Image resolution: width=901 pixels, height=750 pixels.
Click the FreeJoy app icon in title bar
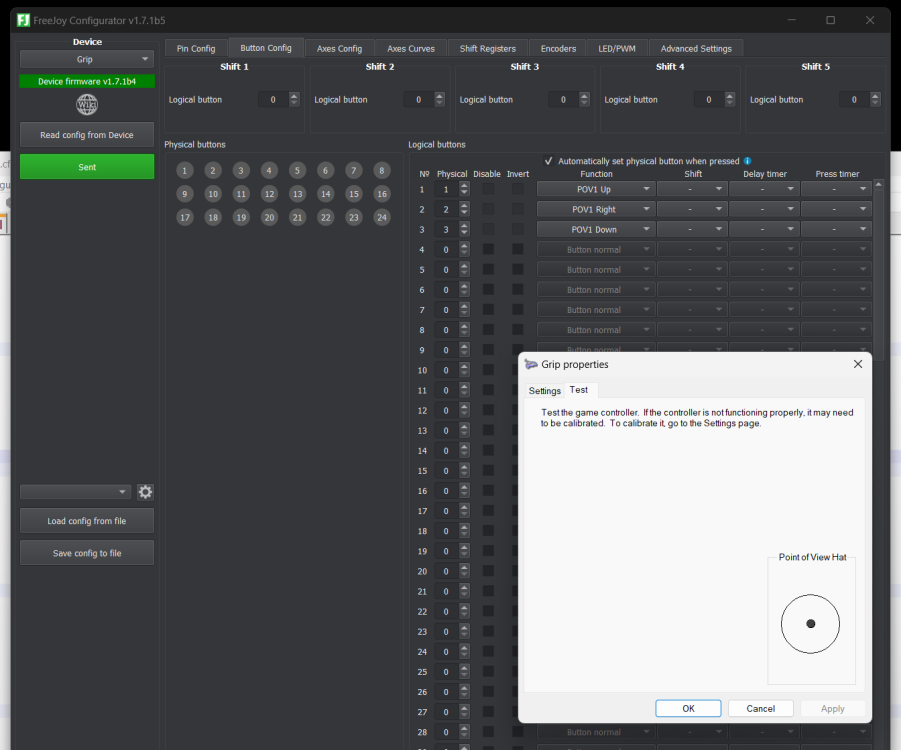[23, 20]
